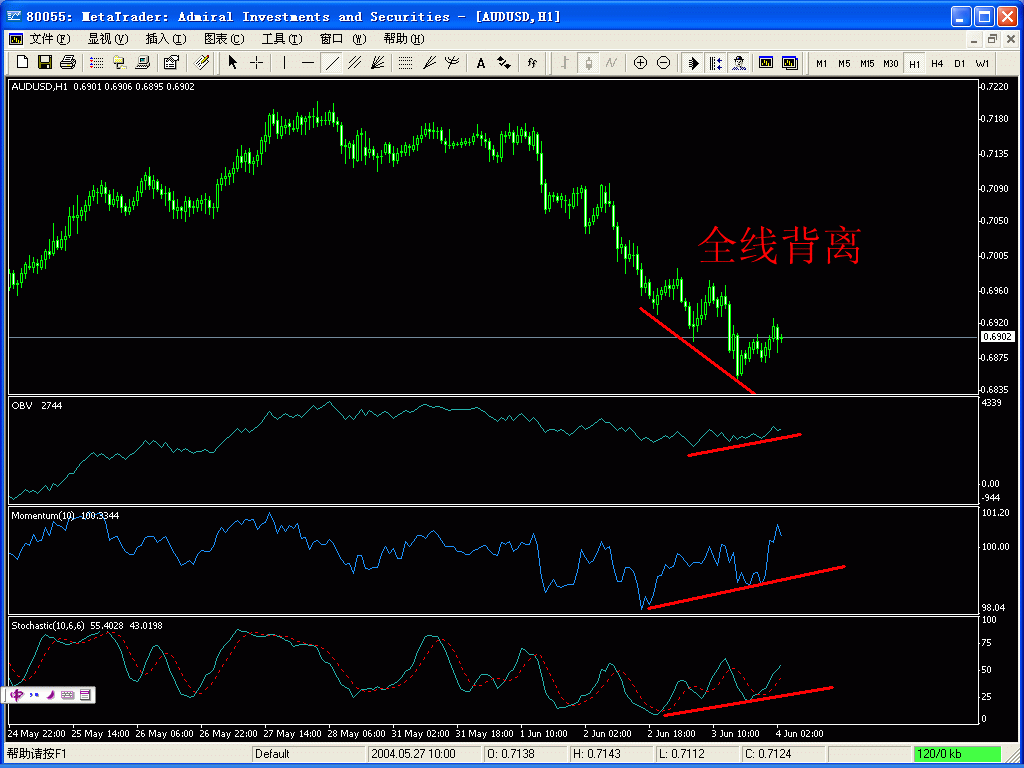Screen dimensions: 1024x768
Task: Select the Gann Fan tool
Action: click(x=377, y=63)
